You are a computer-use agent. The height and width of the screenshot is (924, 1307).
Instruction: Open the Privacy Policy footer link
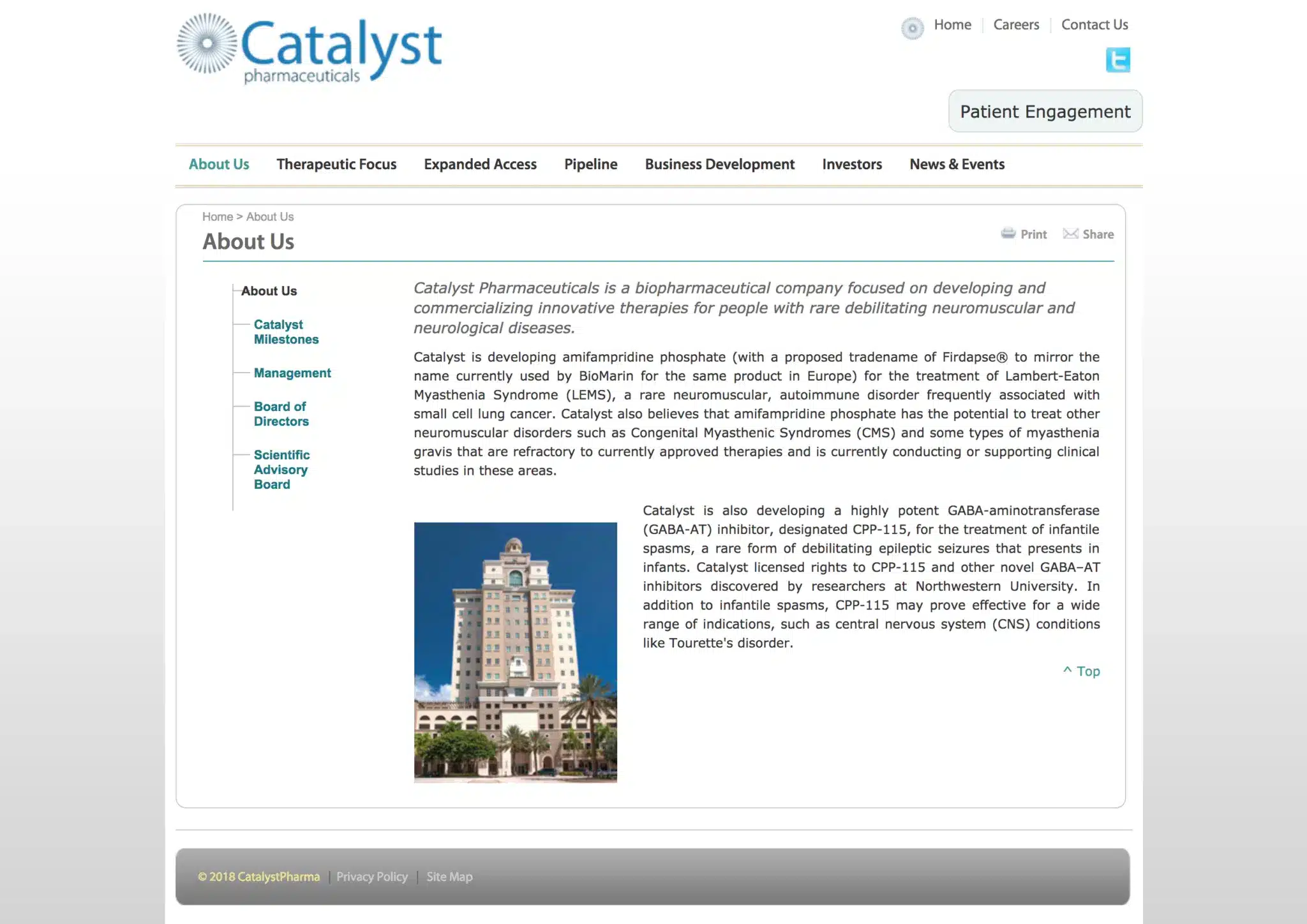click(371, 877)
